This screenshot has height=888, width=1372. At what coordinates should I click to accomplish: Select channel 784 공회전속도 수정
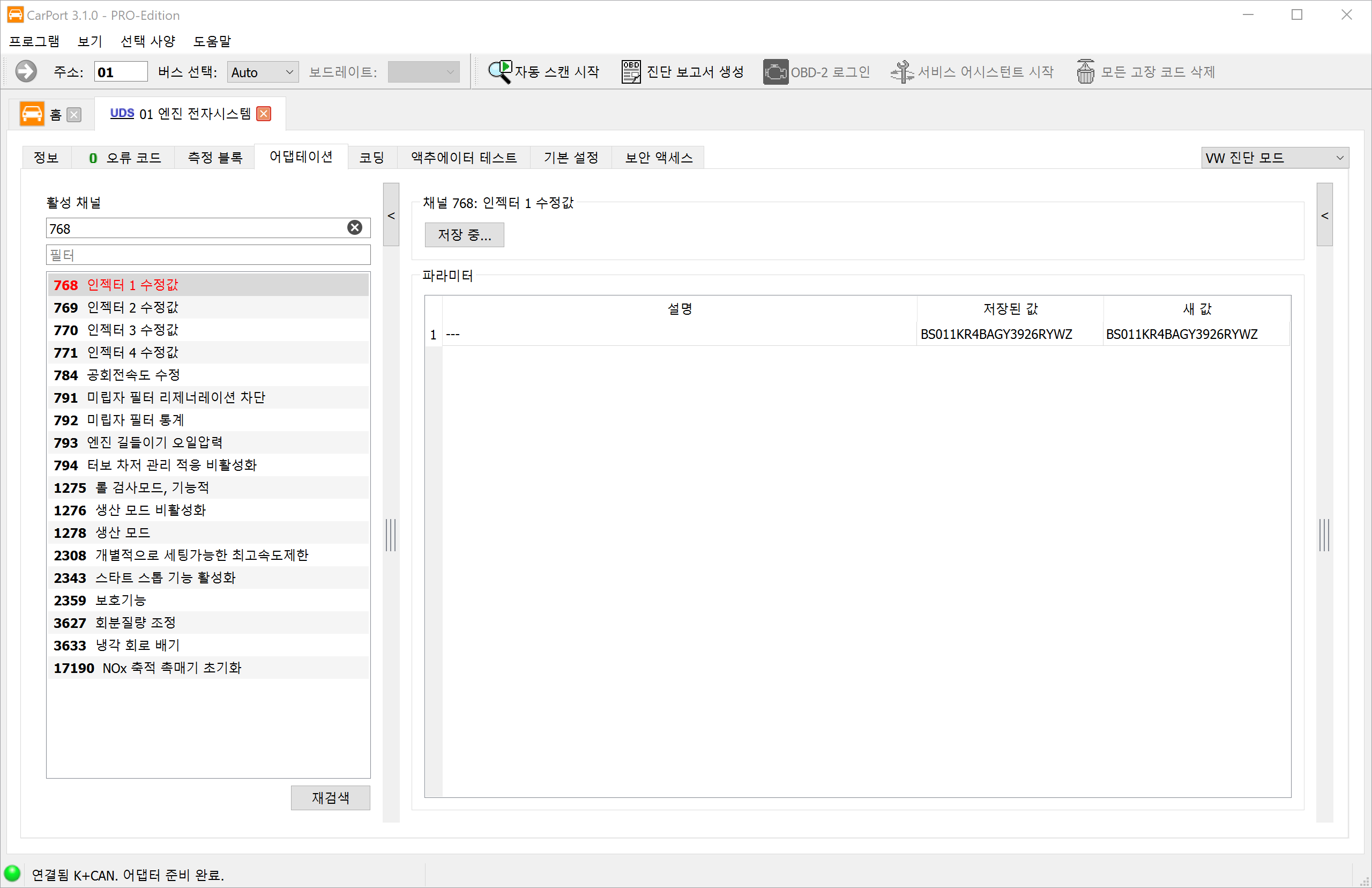pos(208,375)
